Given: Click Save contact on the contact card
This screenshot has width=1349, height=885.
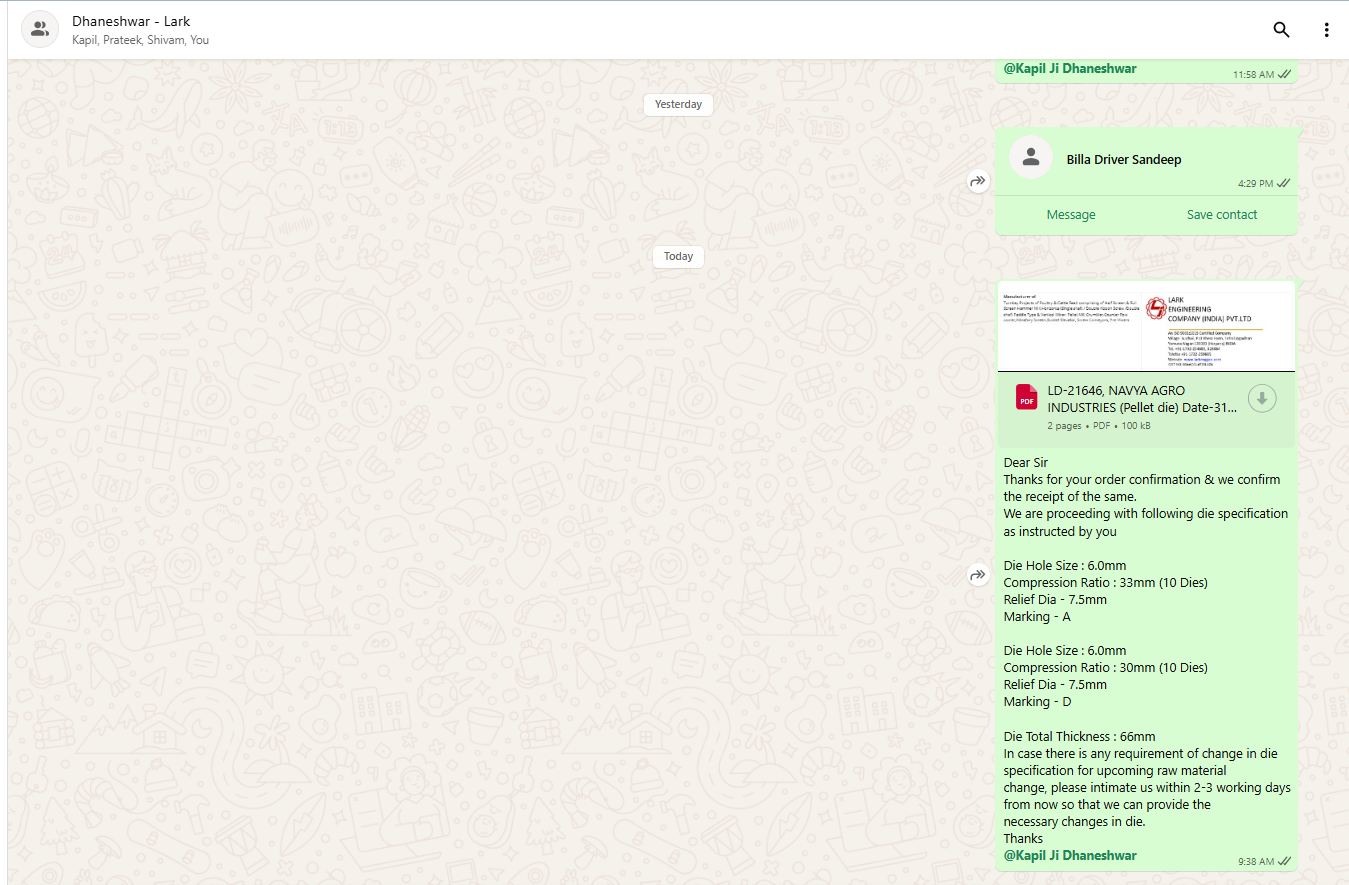Looking at the screenshot, I should pyautogui.click(x=1221, y=215).
